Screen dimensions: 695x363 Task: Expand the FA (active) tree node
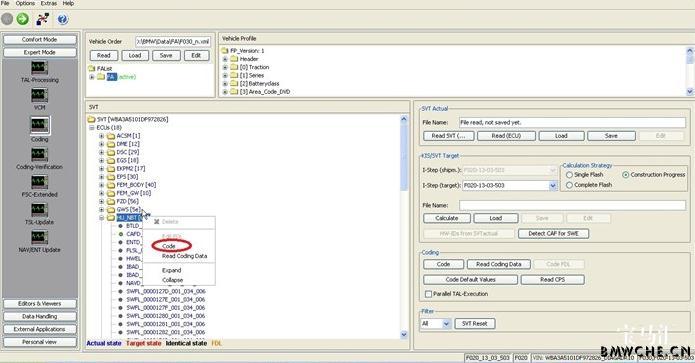[x=92, y=77]
